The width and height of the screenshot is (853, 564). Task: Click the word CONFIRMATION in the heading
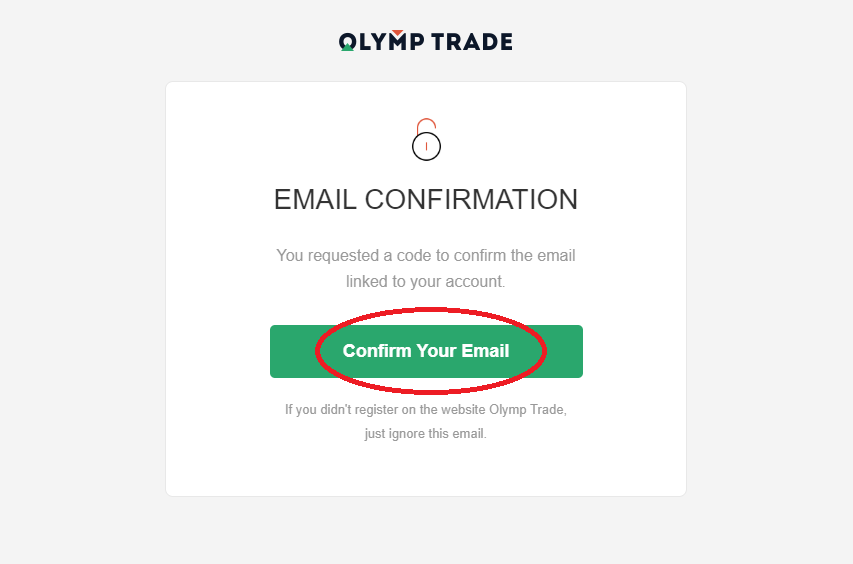(471, 200)
